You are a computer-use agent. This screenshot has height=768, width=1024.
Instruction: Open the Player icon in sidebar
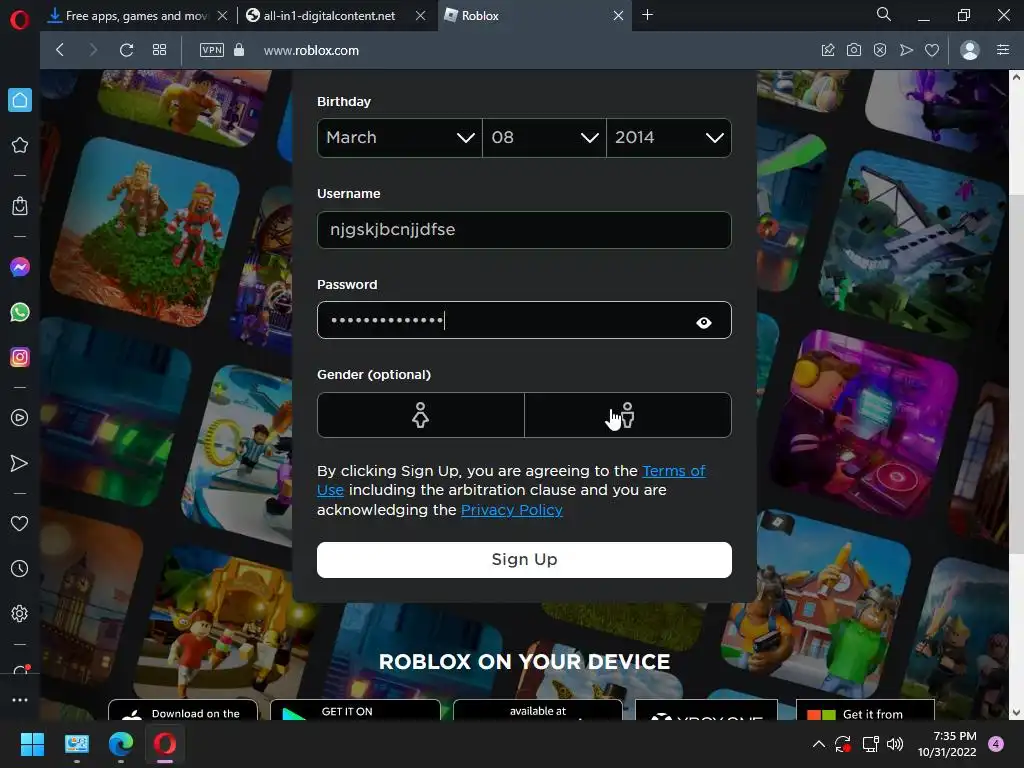20,418
